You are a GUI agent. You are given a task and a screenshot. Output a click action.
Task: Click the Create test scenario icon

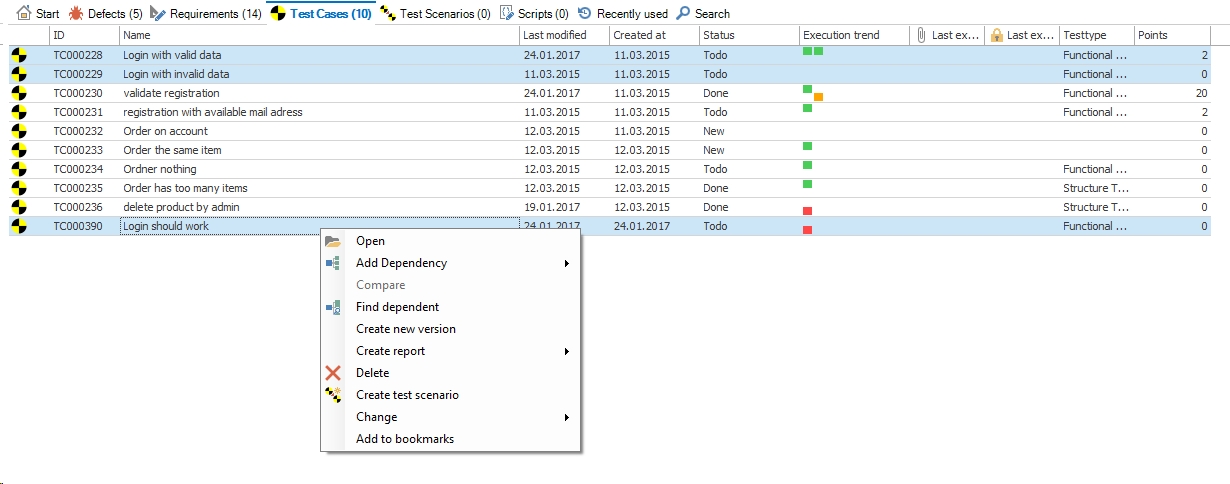coord(333,395)
